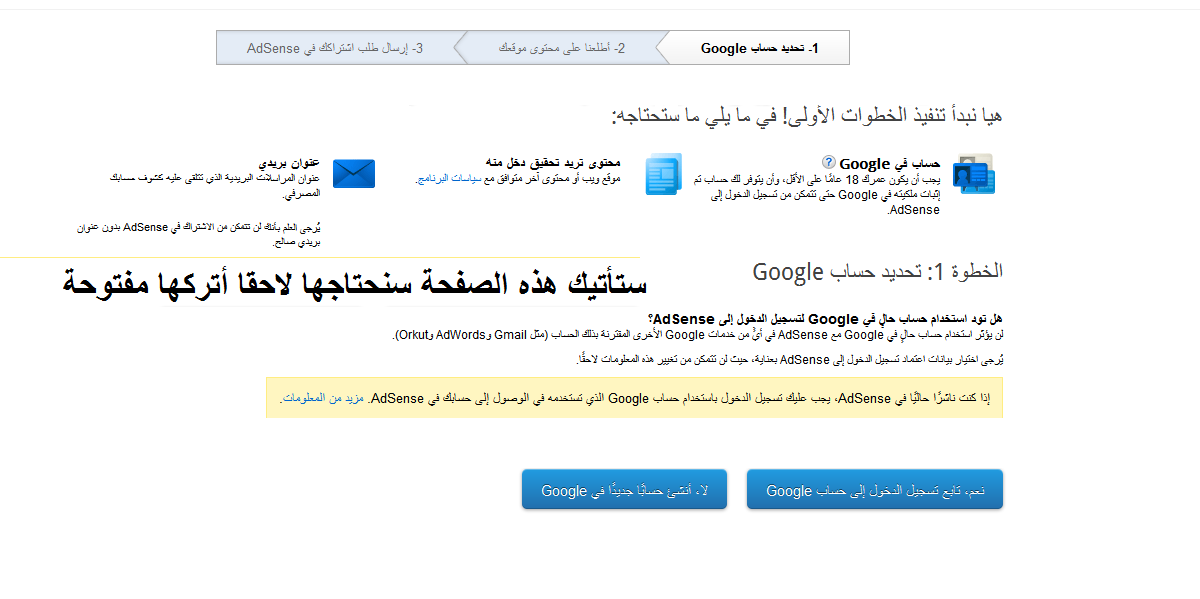Click the Google account people icon
This screenshot has height=599, width=1200.
pos(973,175)
